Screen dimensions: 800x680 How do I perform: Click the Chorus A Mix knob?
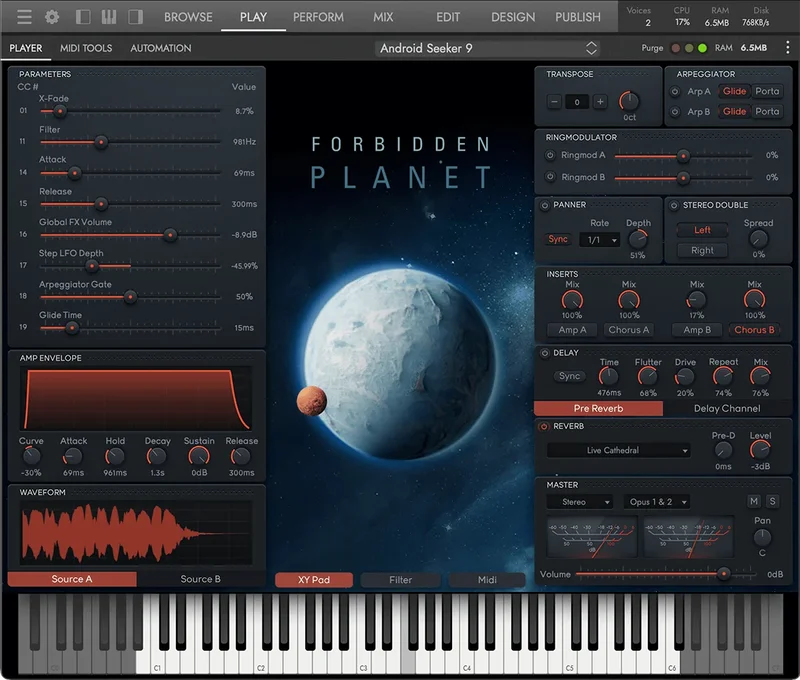pos(629,300)
